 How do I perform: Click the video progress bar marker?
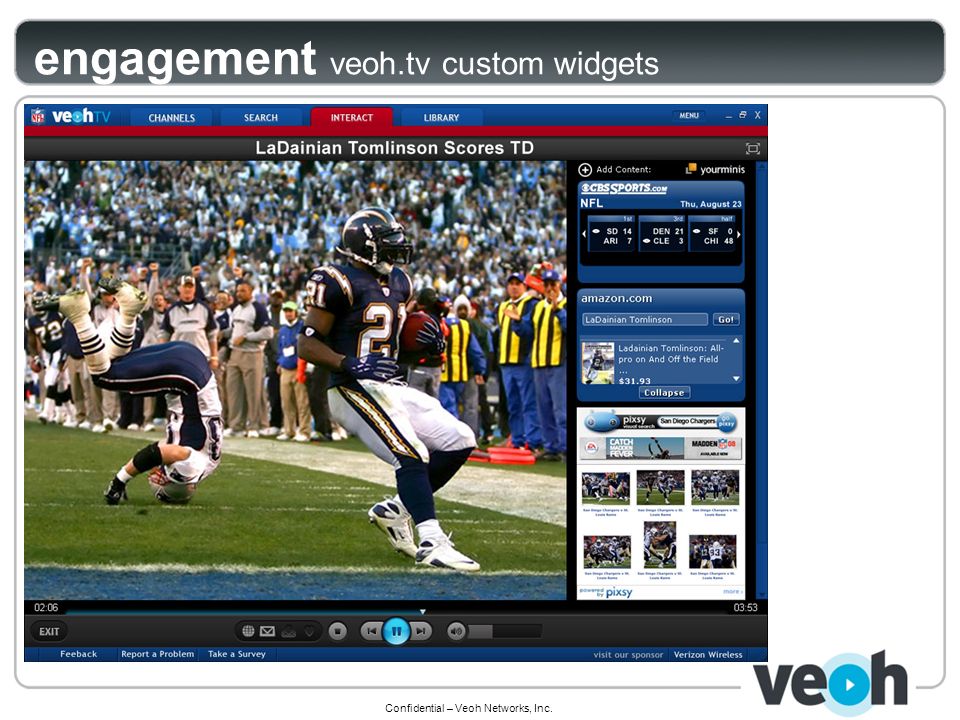pyautogui.click(x=422, y=611)
